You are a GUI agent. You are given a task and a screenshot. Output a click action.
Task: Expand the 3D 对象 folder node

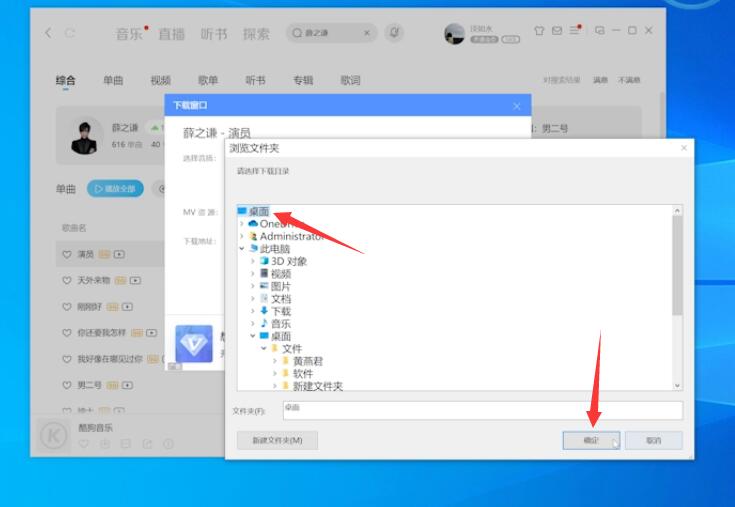(253, 261)
